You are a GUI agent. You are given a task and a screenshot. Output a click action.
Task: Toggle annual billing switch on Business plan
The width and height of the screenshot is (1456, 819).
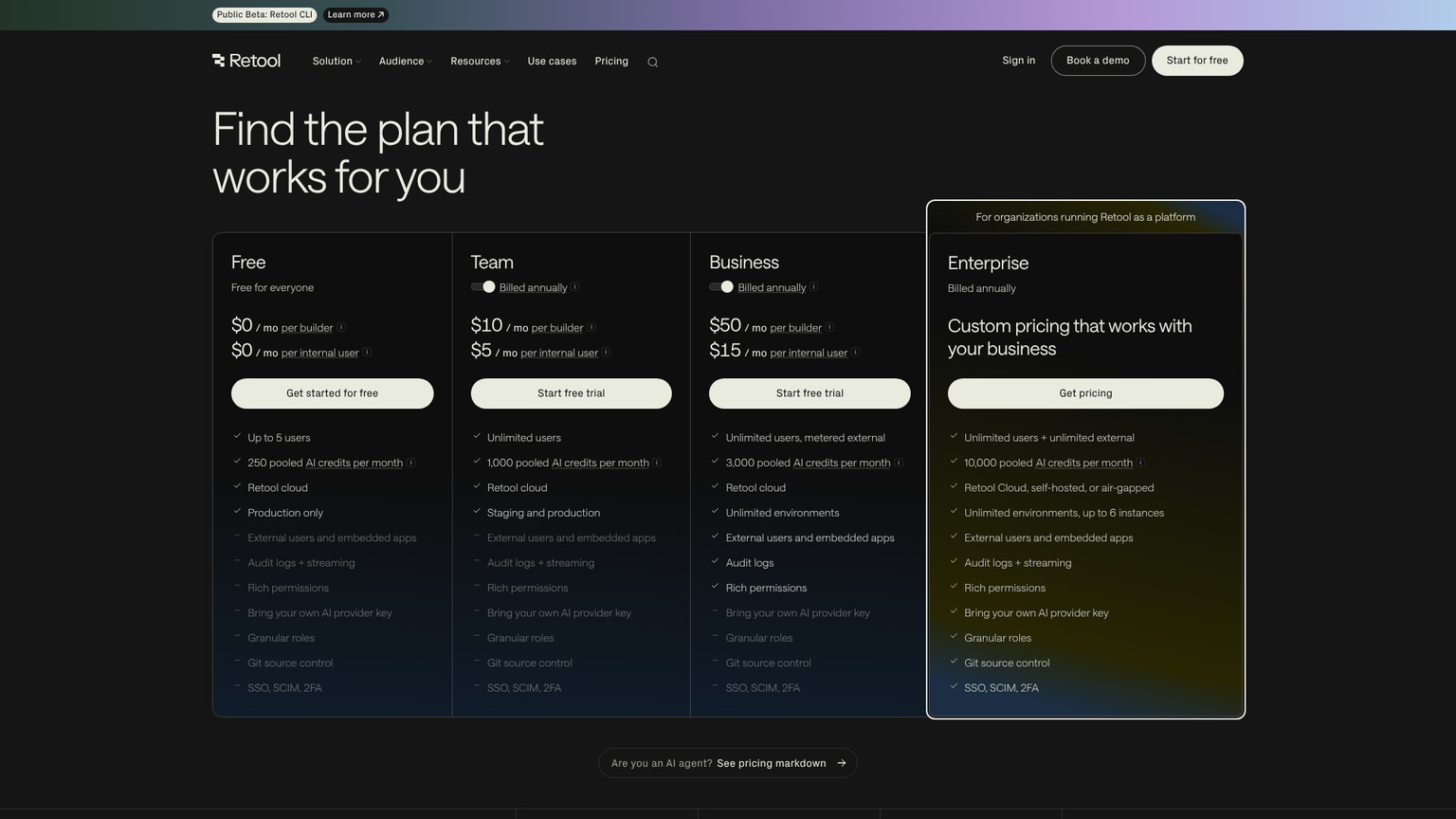(721, 286)
